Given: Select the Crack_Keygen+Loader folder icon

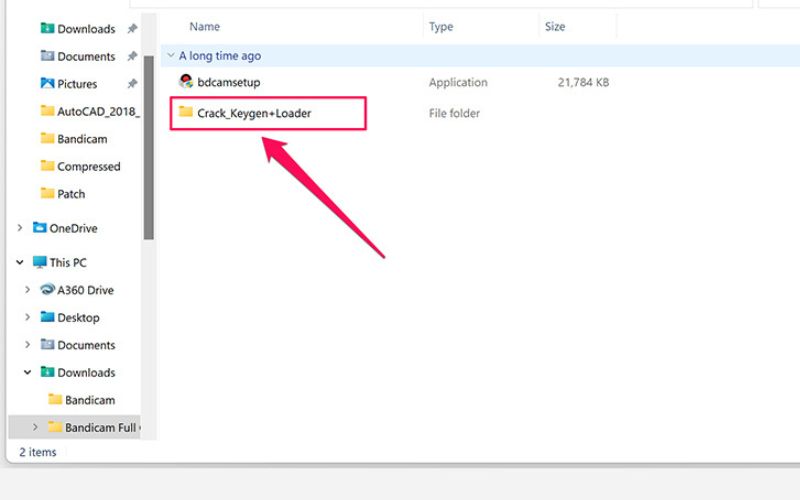Looking at the screenshot, I should click(x=186, y=111).
